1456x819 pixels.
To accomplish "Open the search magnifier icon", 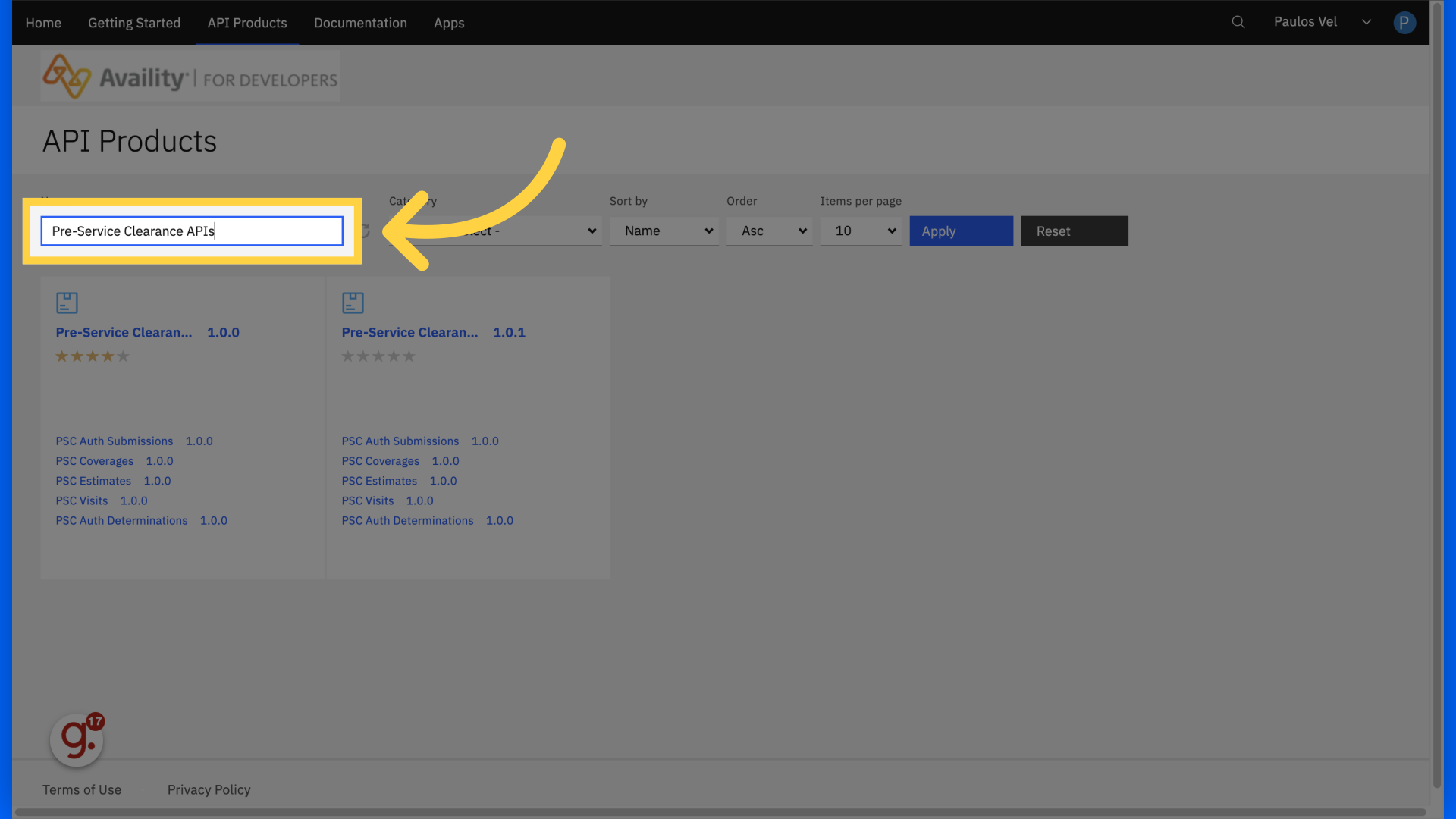I will (x=1238, y=22).
